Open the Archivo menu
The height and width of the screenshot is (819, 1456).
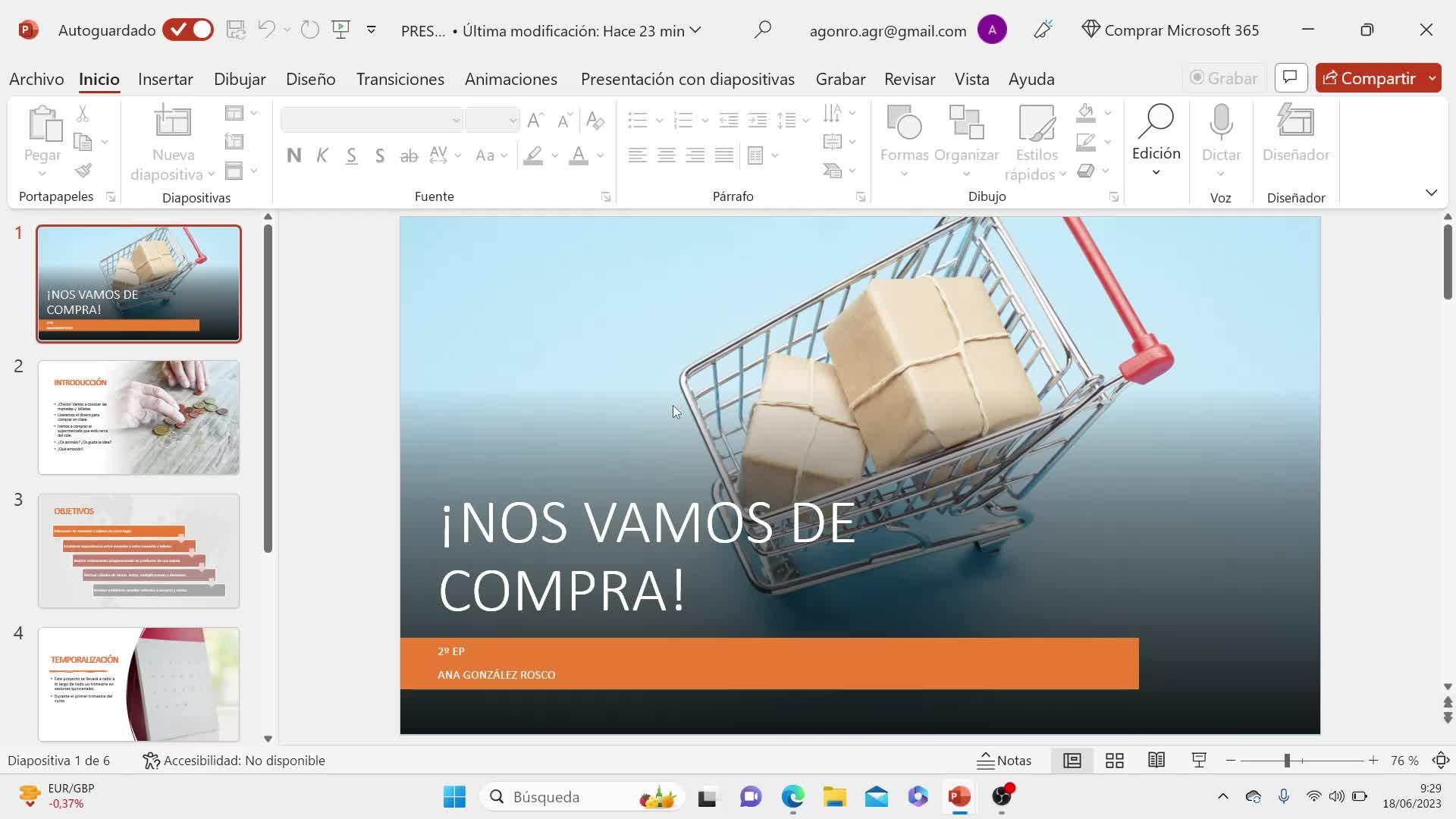(36, 79)
